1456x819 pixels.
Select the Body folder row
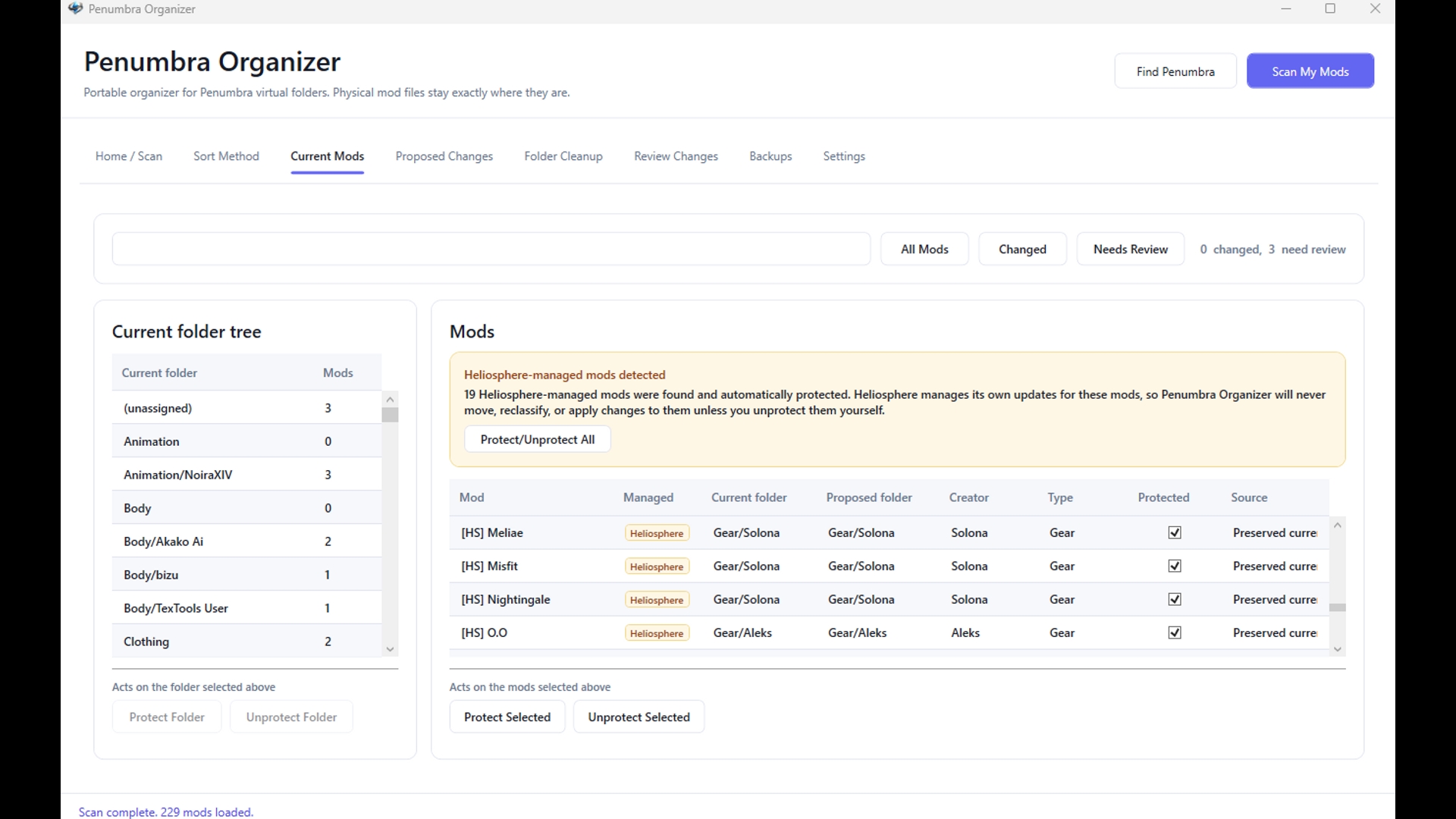tap(246, 508)
